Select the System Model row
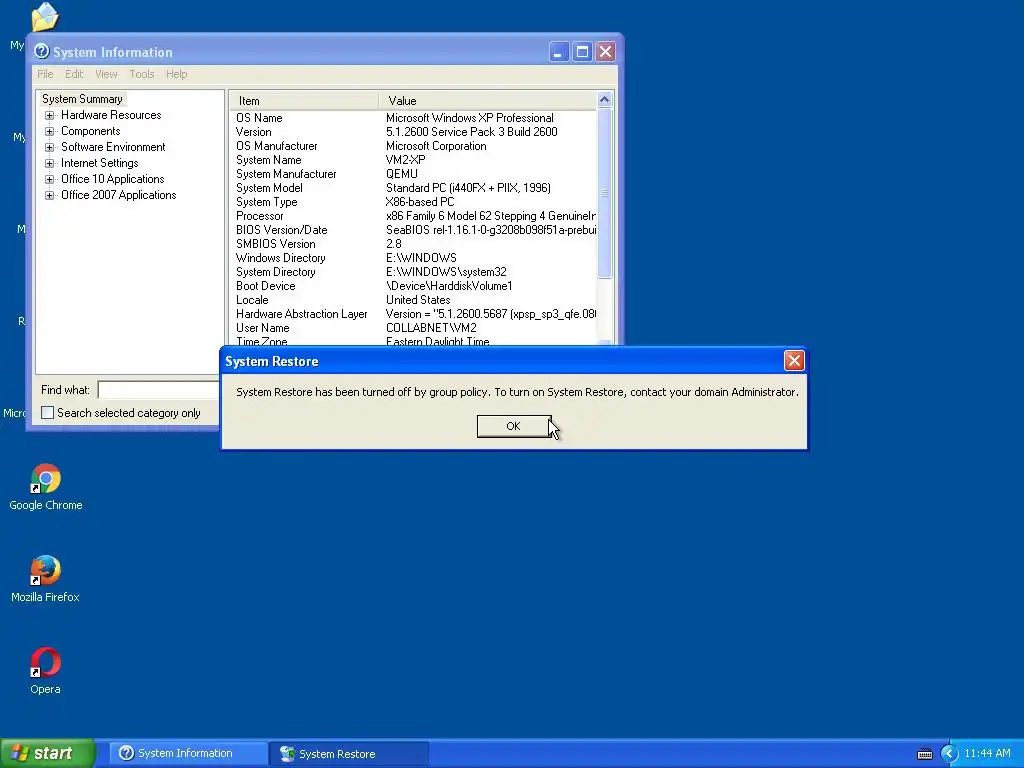 (413, 188)
